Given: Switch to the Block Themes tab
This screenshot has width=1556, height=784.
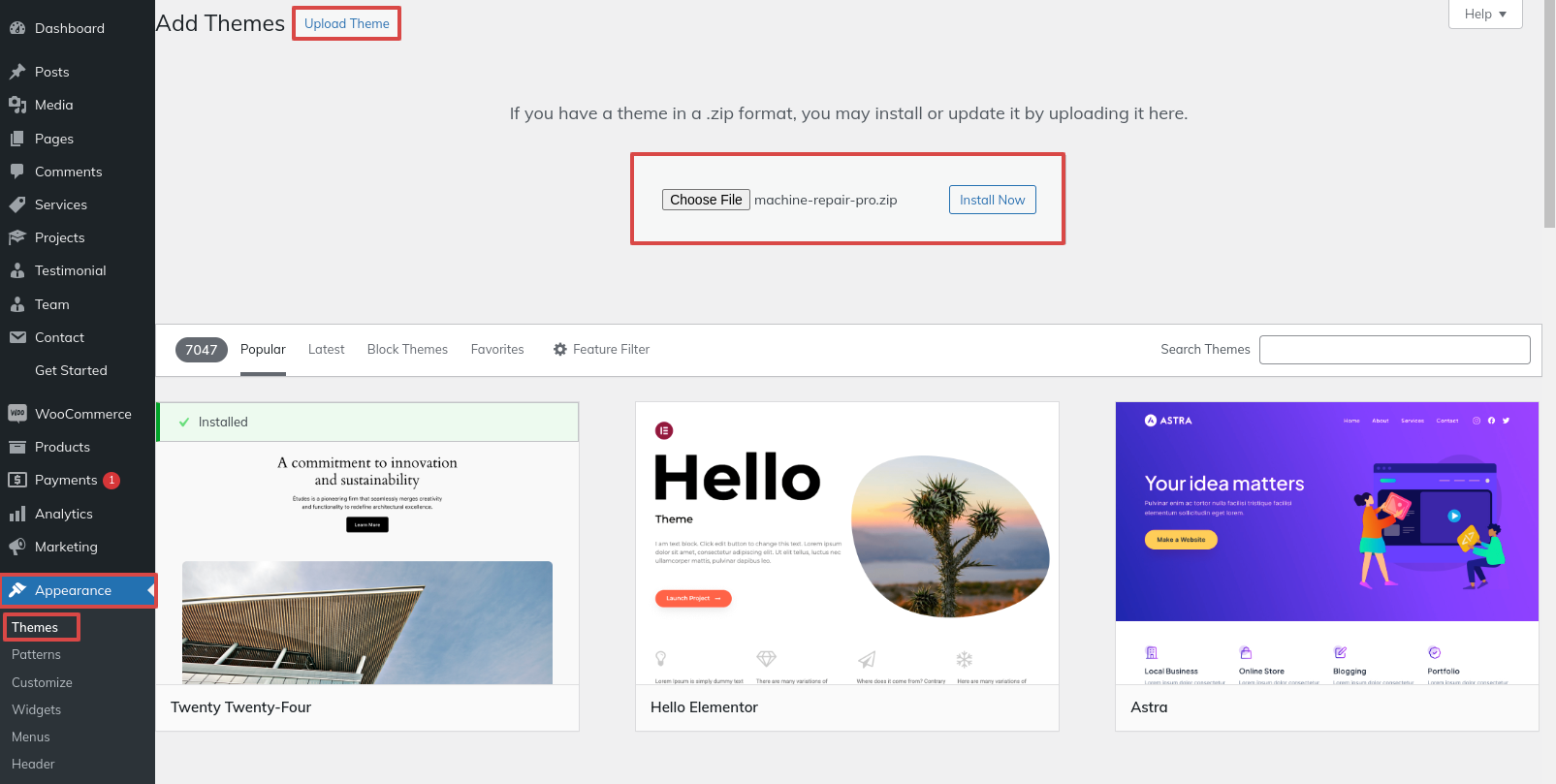Looking at the screenshot, I should [x=407, y=349].
